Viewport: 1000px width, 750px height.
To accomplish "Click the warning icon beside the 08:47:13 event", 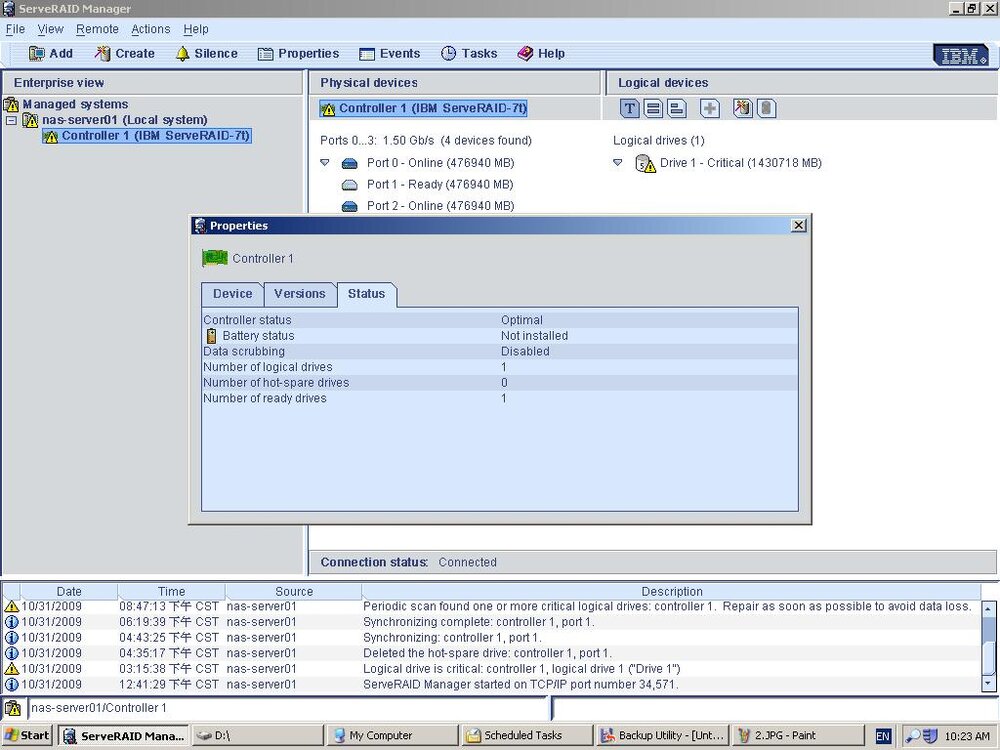I will (11, 607).
